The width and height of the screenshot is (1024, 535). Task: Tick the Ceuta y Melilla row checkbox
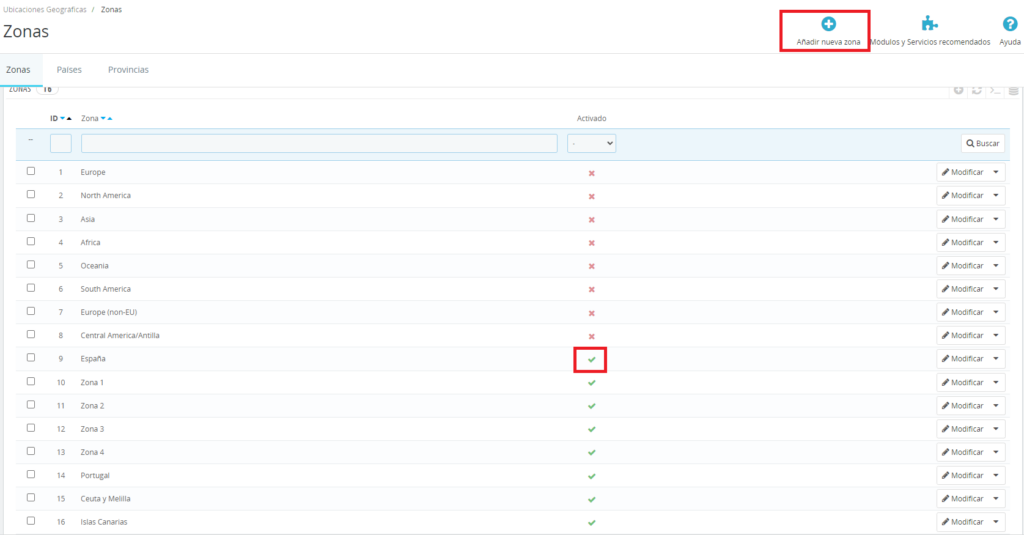pyautogui.click(x=31, y=497)
